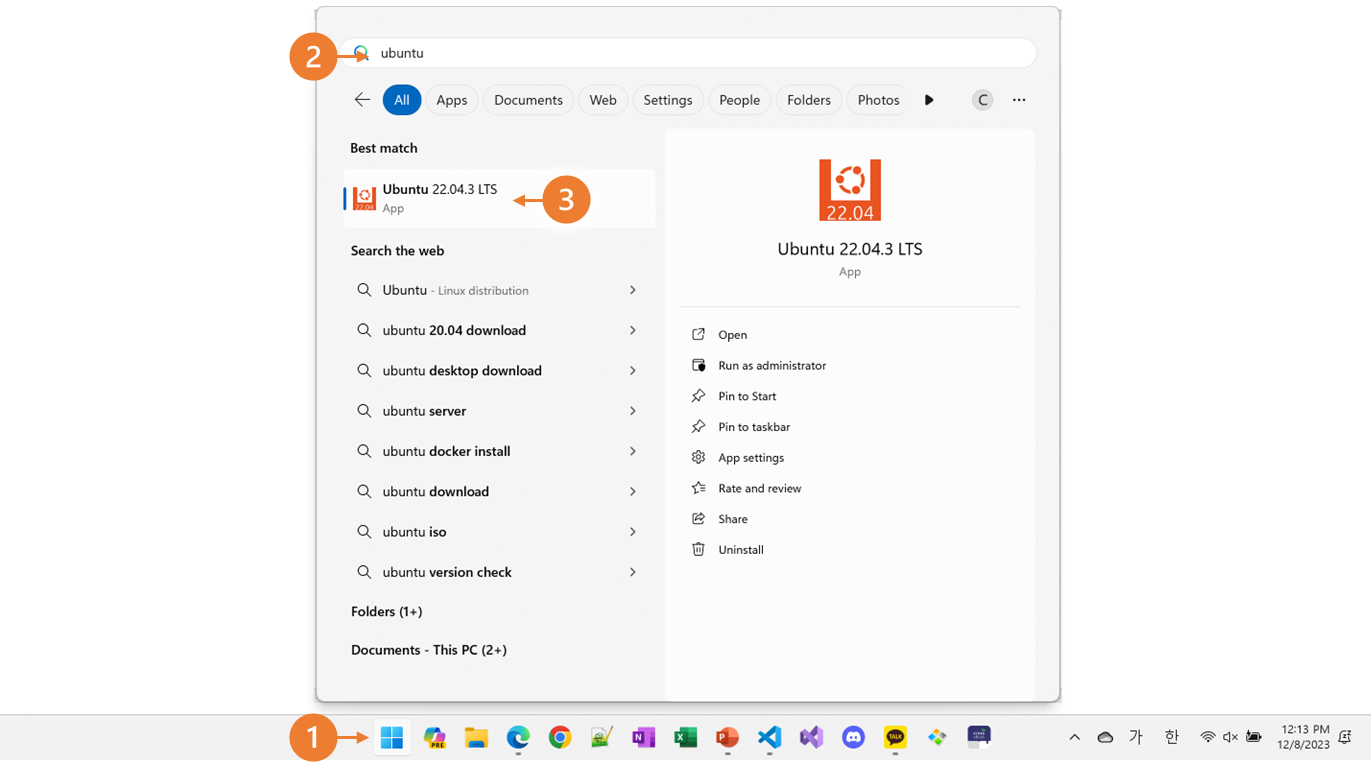
Task: Open OneDrive cloud tray icon
Action: coord(1105,738)
